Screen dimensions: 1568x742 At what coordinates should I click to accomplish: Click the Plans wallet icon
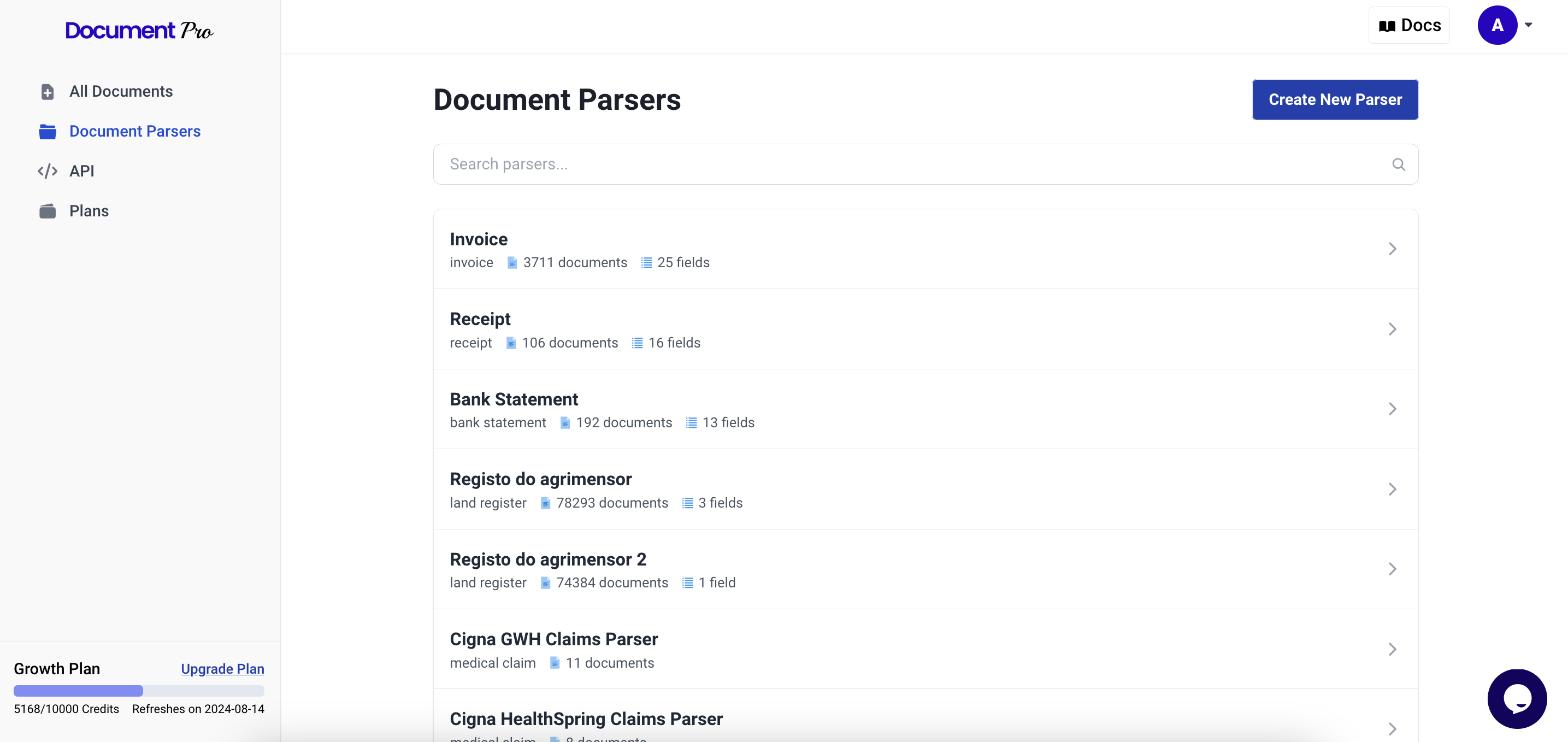click(x=48, y=211)
